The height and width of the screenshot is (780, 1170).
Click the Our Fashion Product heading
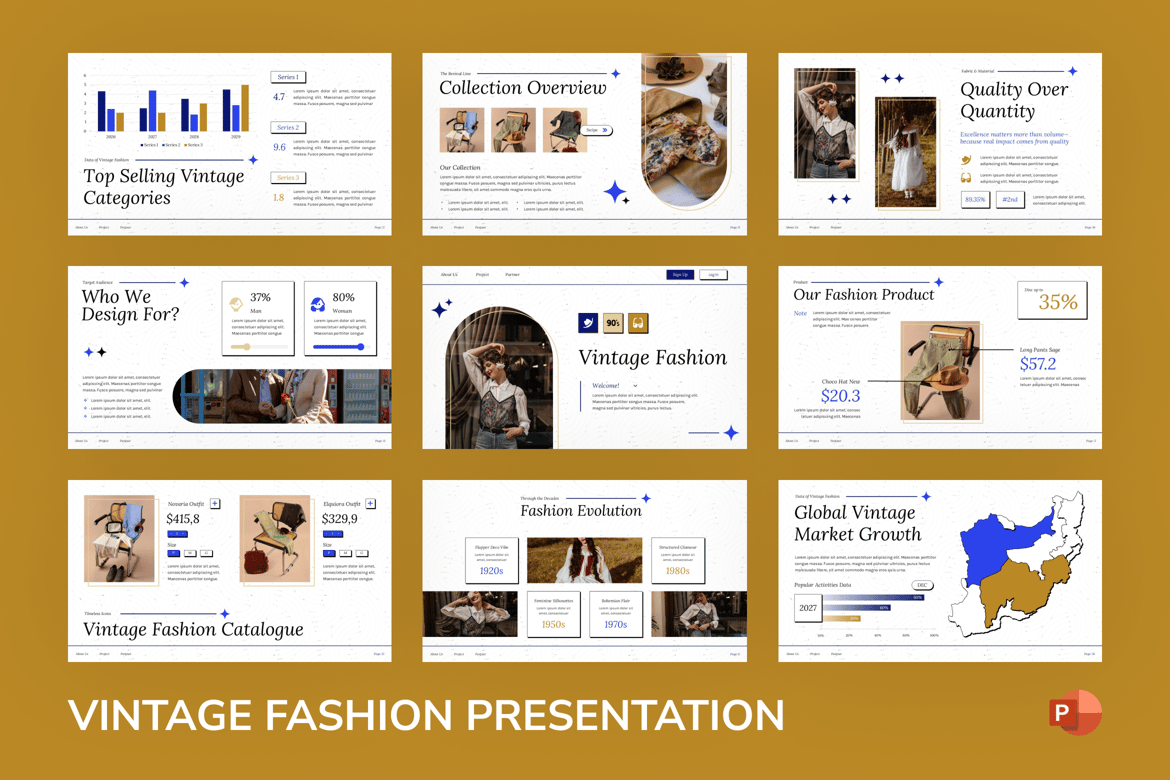863,295
